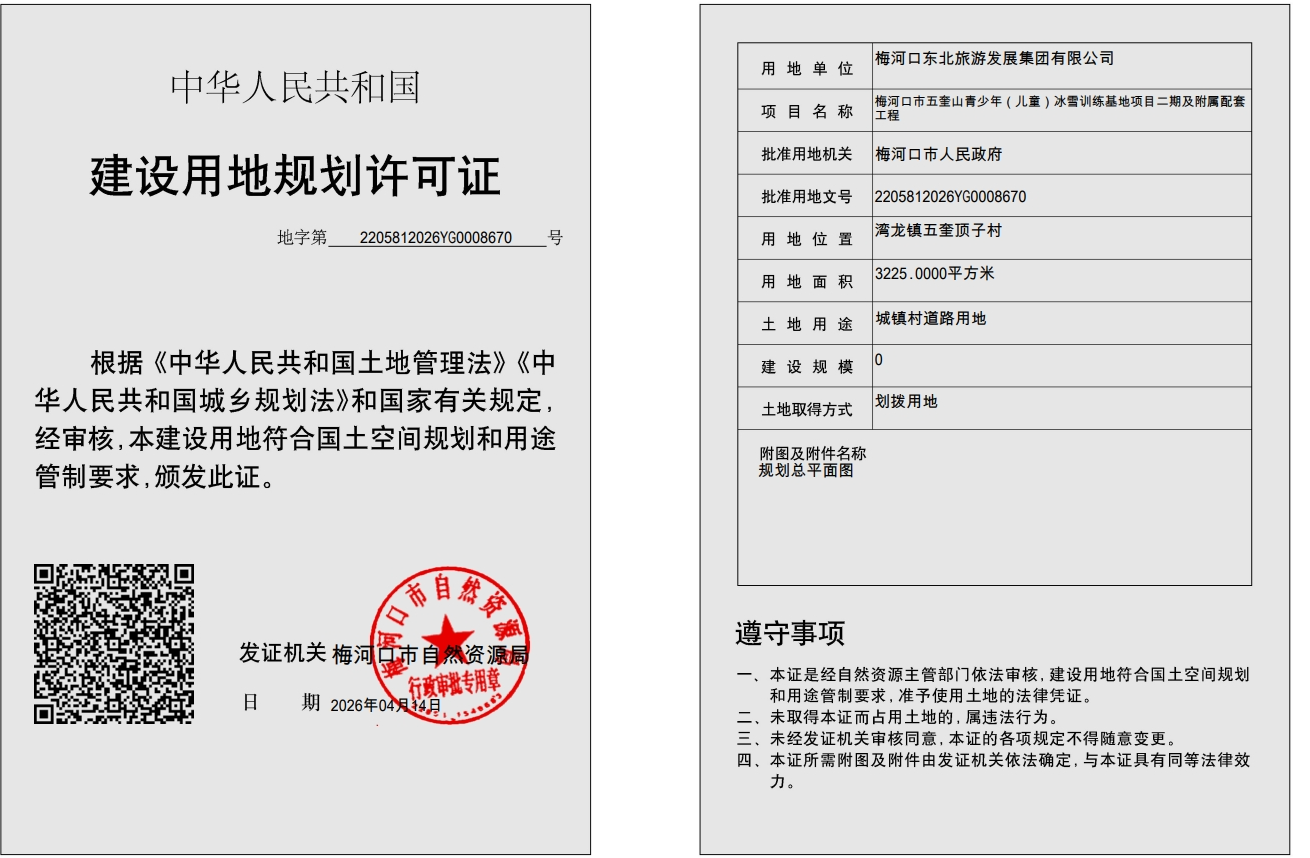The image size is (1310, 858).
Task: Click the 用地位置 value 湾龙镇五奎顶子村
Action: [x=938, y=231]
